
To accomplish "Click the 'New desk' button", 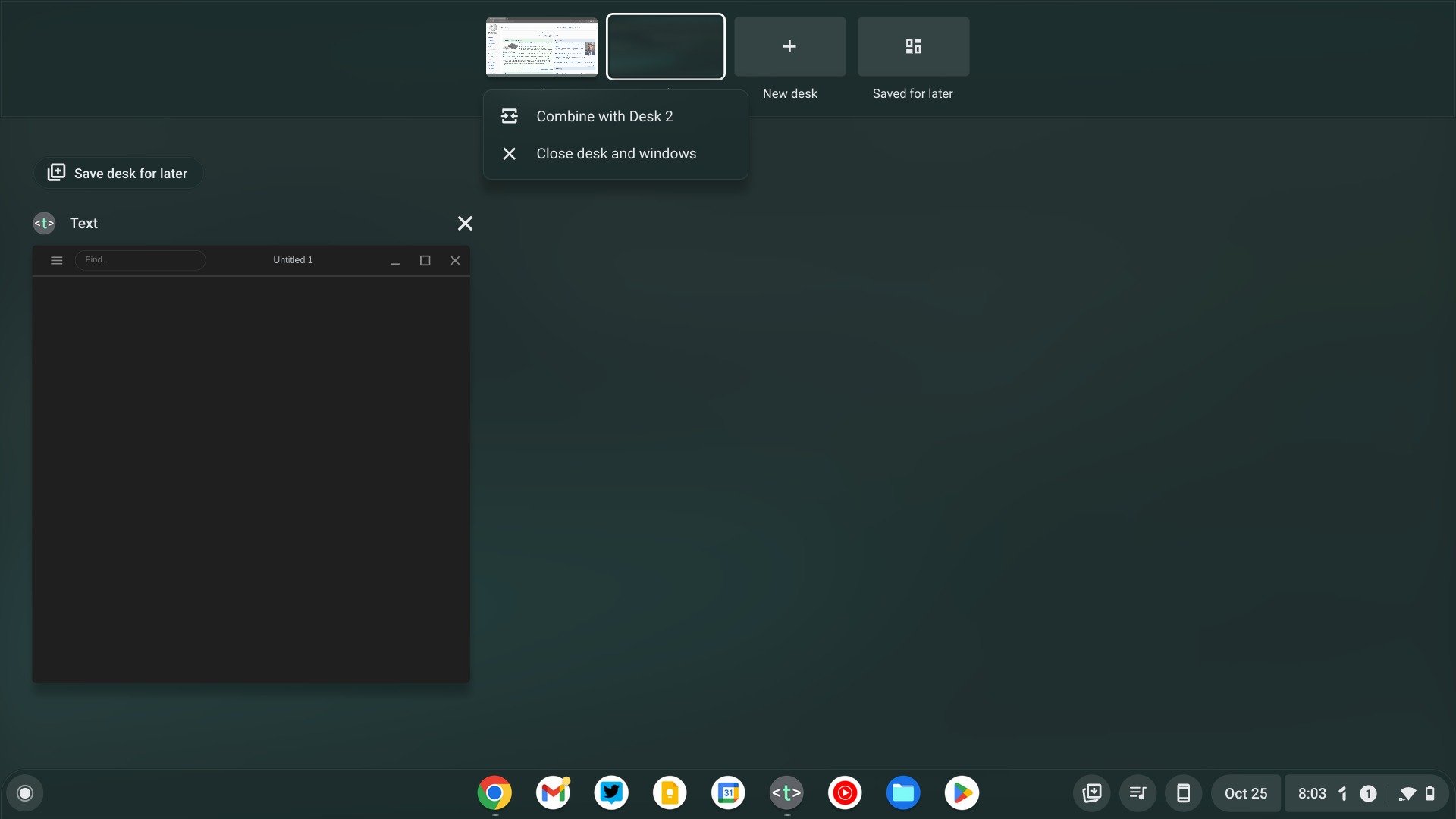I will coord(789,46).
